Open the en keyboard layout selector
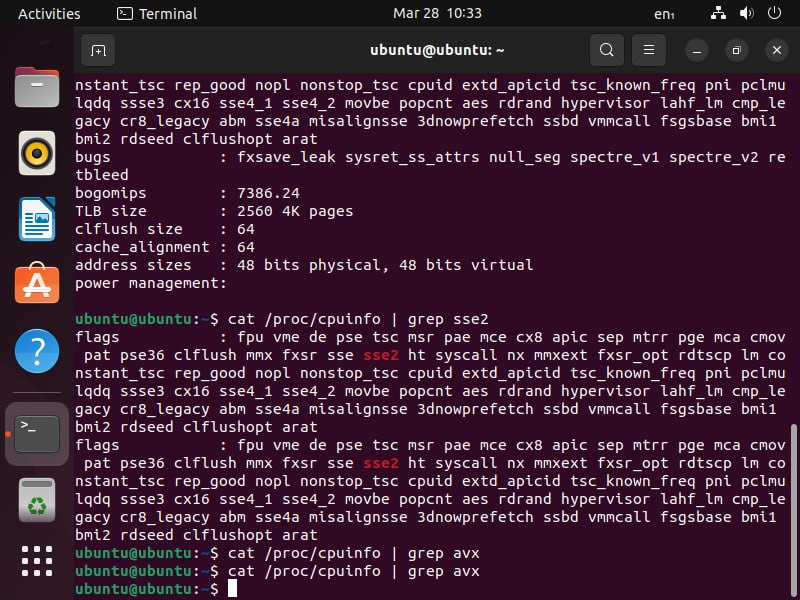 pos(664,14)
